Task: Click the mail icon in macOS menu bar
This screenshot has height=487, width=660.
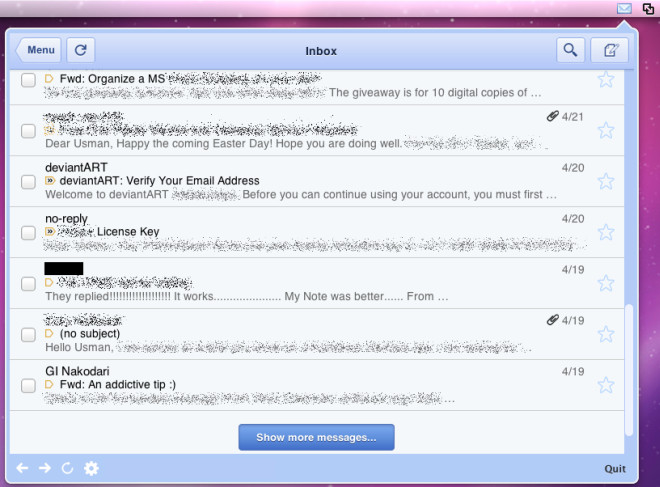Action: click(x=624, y=8)
